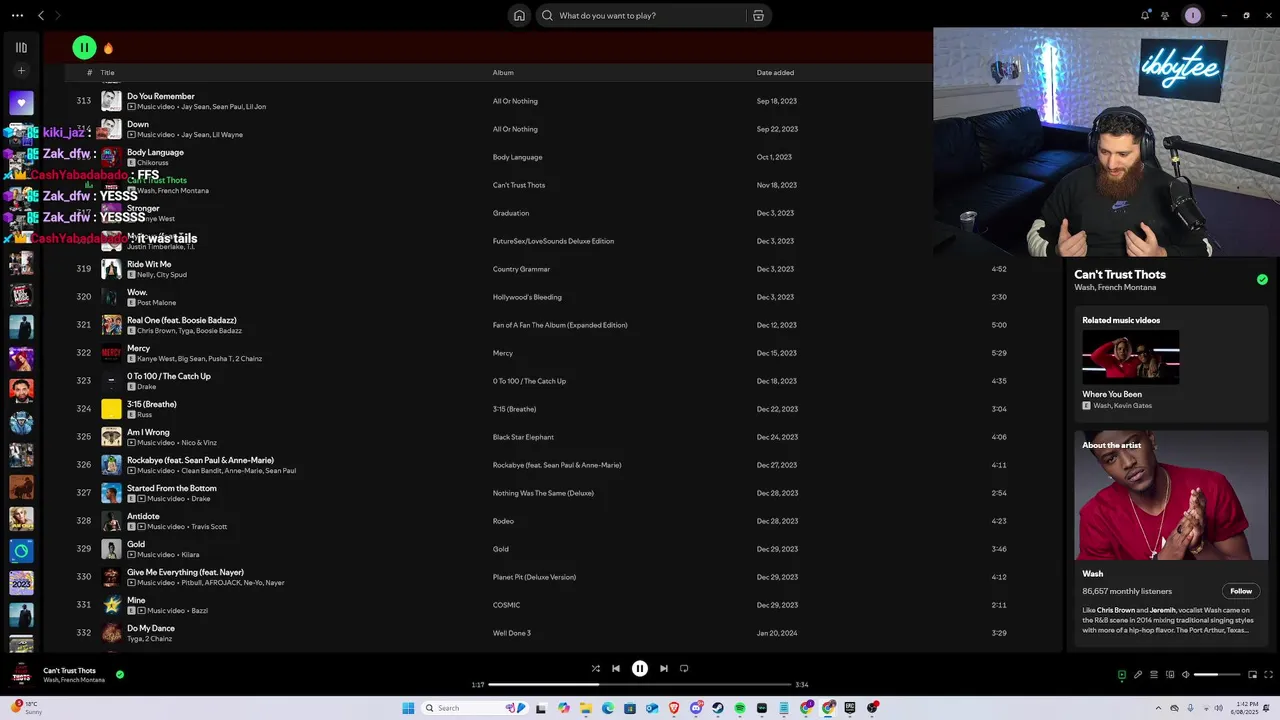Sort by Album column header
This screenshot has width=1280, height=720.
[x=503, y=72]
